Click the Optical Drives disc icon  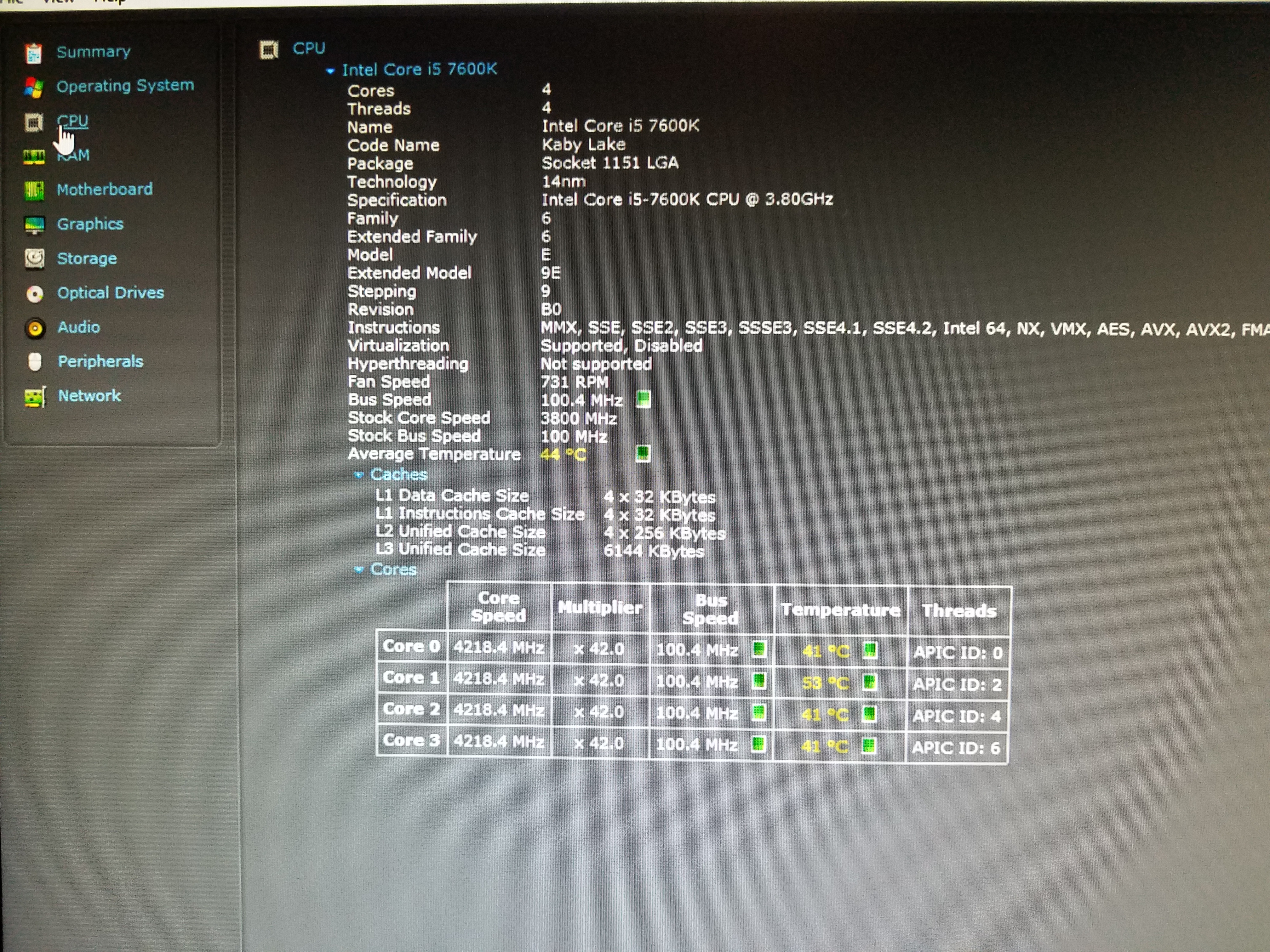35,294
